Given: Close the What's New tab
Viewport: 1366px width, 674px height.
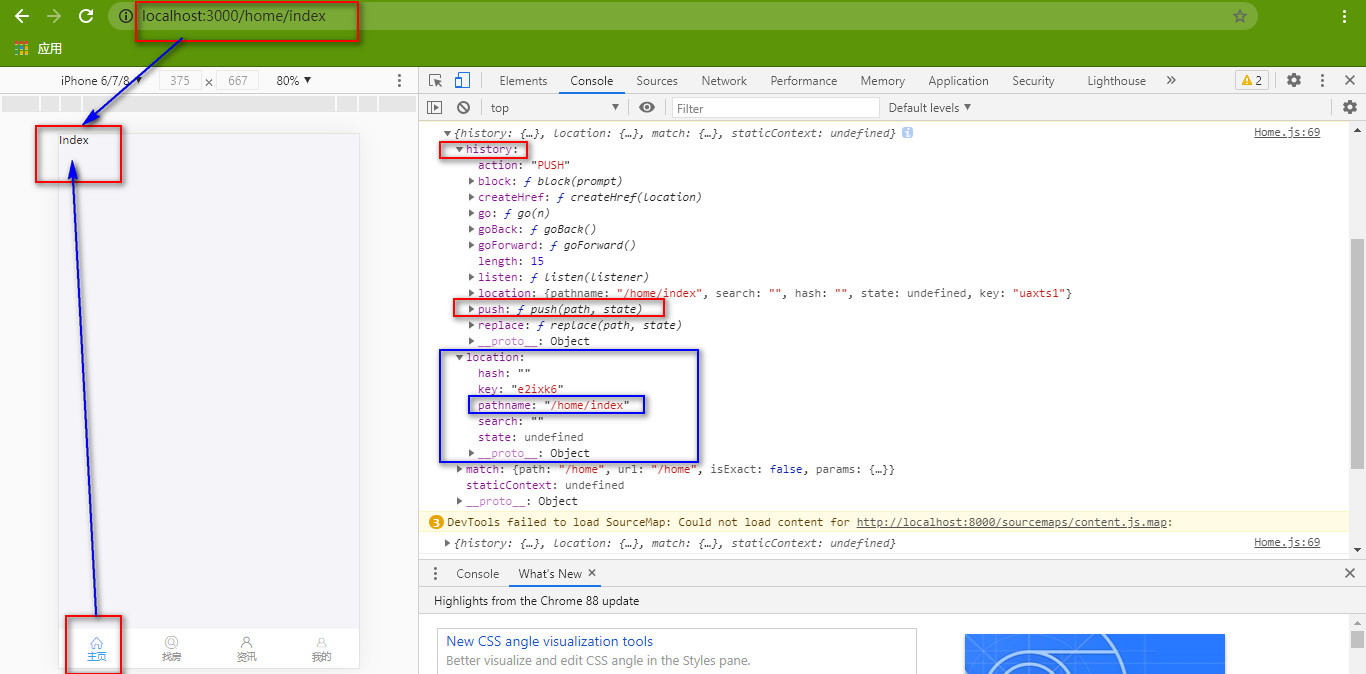Looking at the screenshot, I should point(592,573).
